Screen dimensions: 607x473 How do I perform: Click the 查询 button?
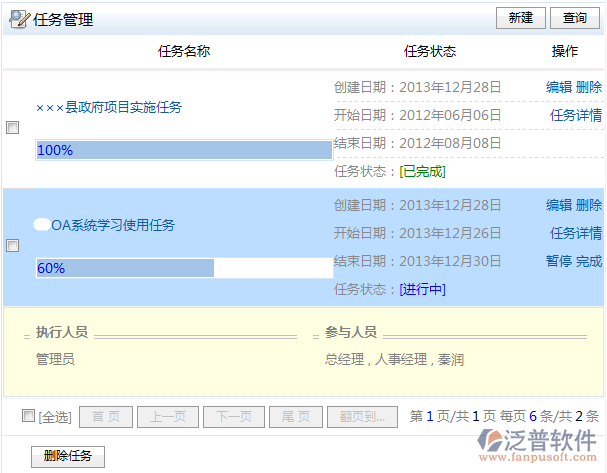tap(574, 18)
